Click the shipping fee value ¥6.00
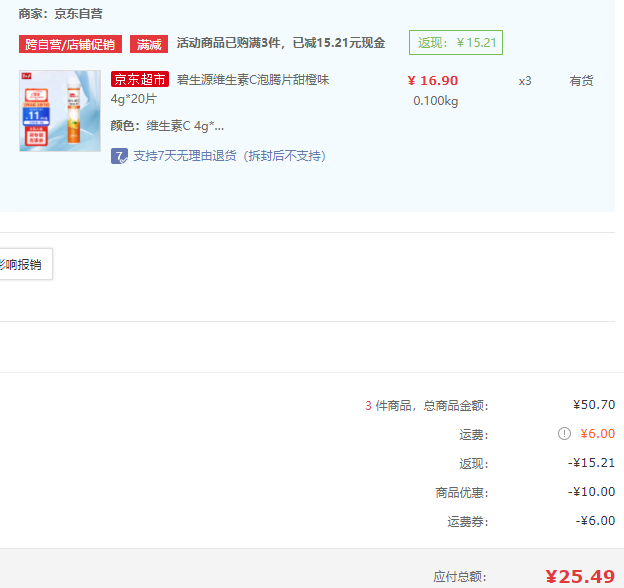 point(597,434)
